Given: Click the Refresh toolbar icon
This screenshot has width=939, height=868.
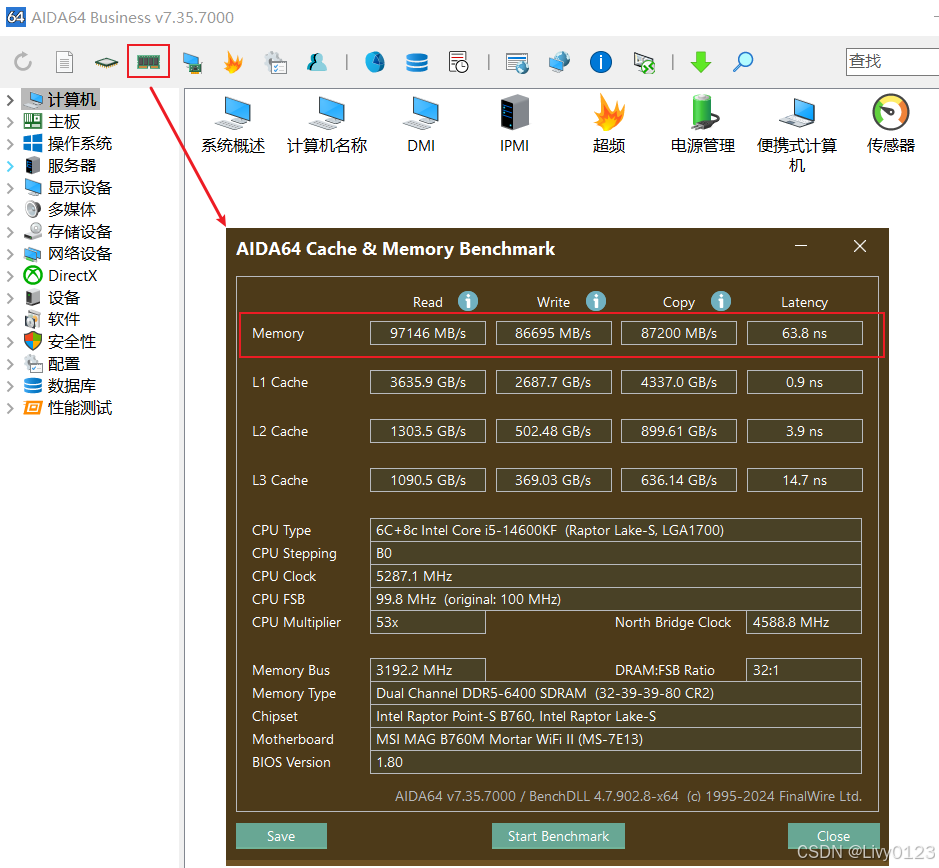Looking at the screenshot, I should pyautogui.click(x=23, y=62).
